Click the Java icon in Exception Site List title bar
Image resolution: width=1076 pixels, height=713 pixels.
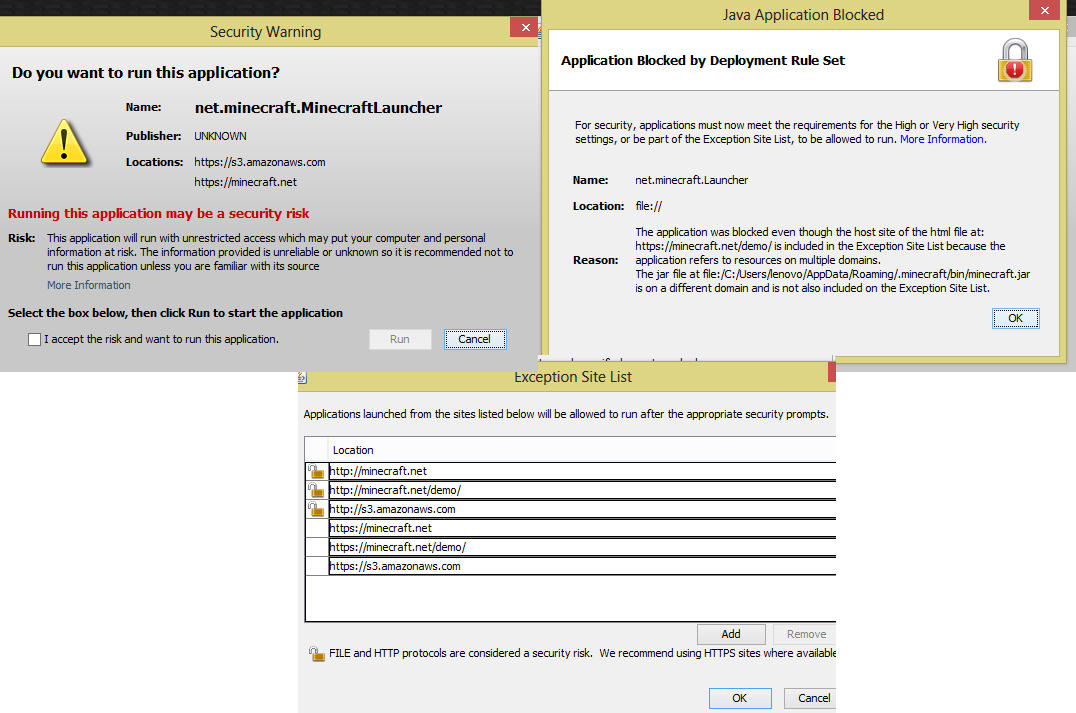[302, 377]
